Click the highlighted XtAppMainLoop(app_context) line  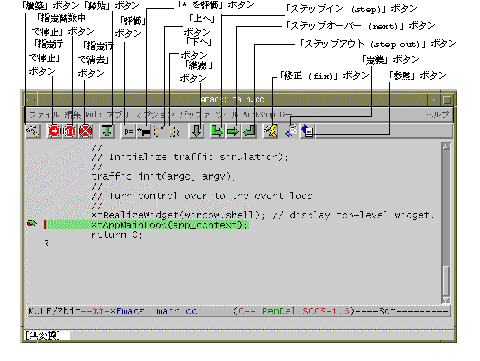pos(147,225)
